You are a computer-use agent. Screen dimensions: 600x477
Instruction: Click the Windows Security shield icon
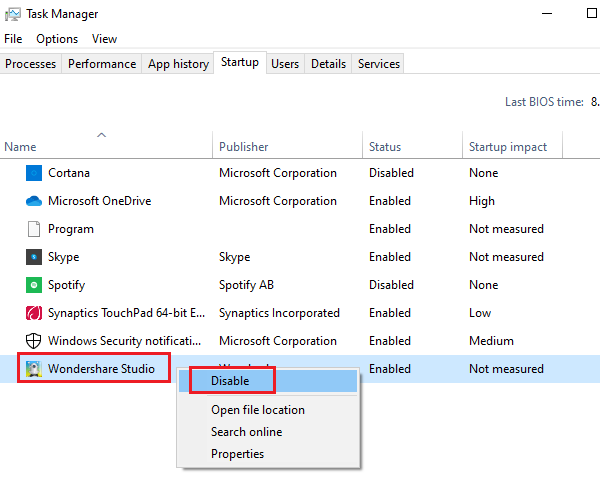(33, 341)
